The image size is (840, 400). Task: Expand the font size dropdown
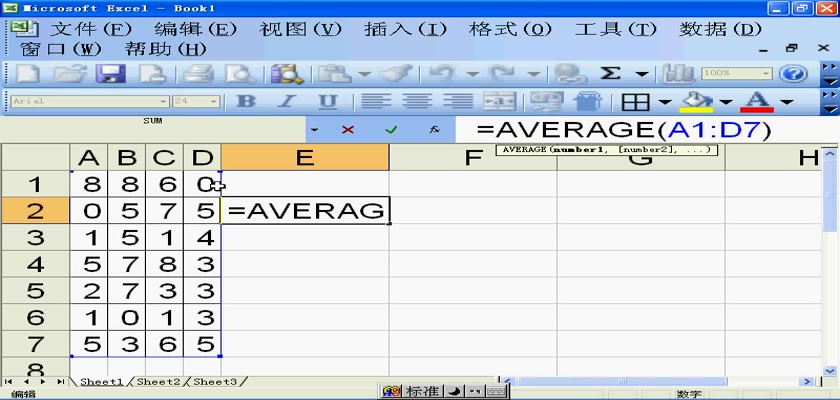pyautogui.click(x=214, y=102)
